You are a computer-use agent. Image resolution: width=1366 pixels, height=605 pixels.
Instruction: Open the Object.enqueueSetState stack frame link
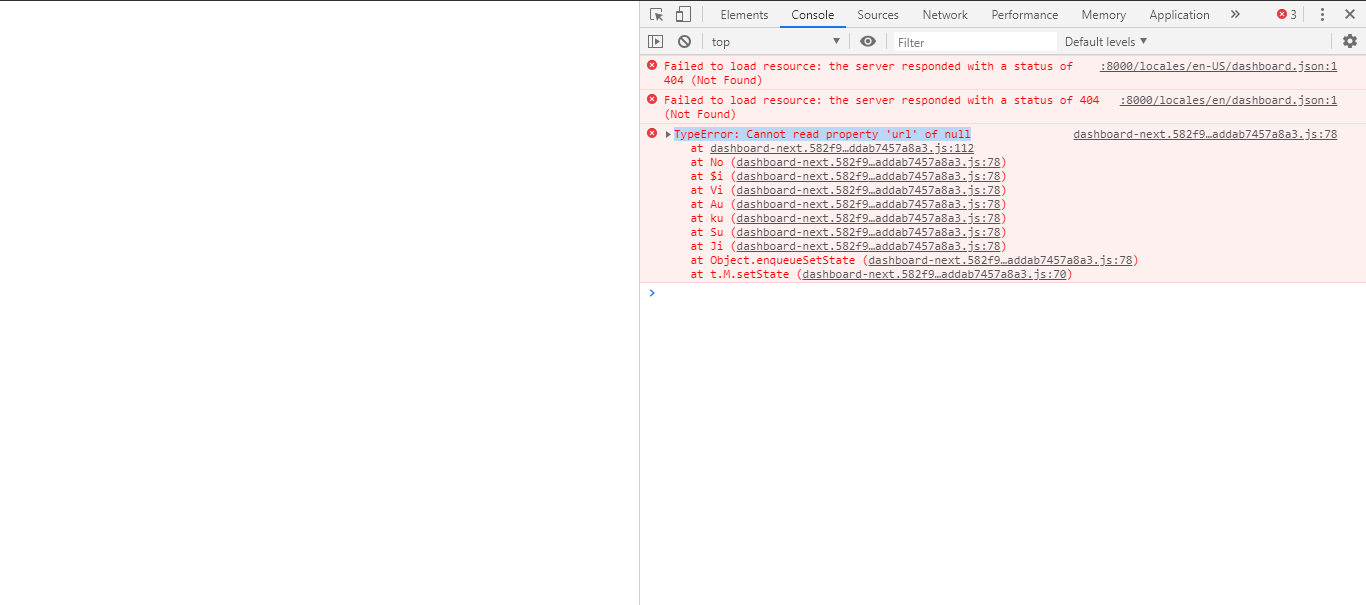pos(1000,260)
